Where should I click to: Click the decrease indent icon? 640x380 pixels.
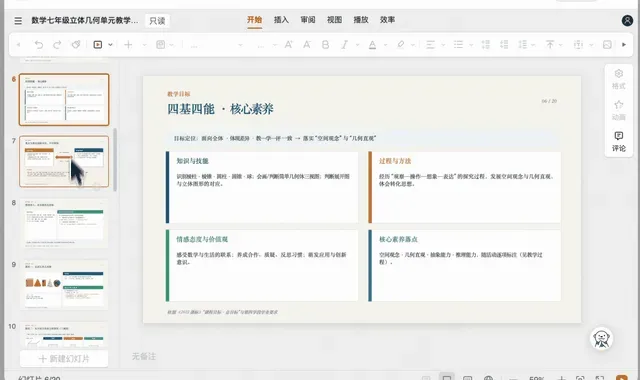click(x=486, y=44)
